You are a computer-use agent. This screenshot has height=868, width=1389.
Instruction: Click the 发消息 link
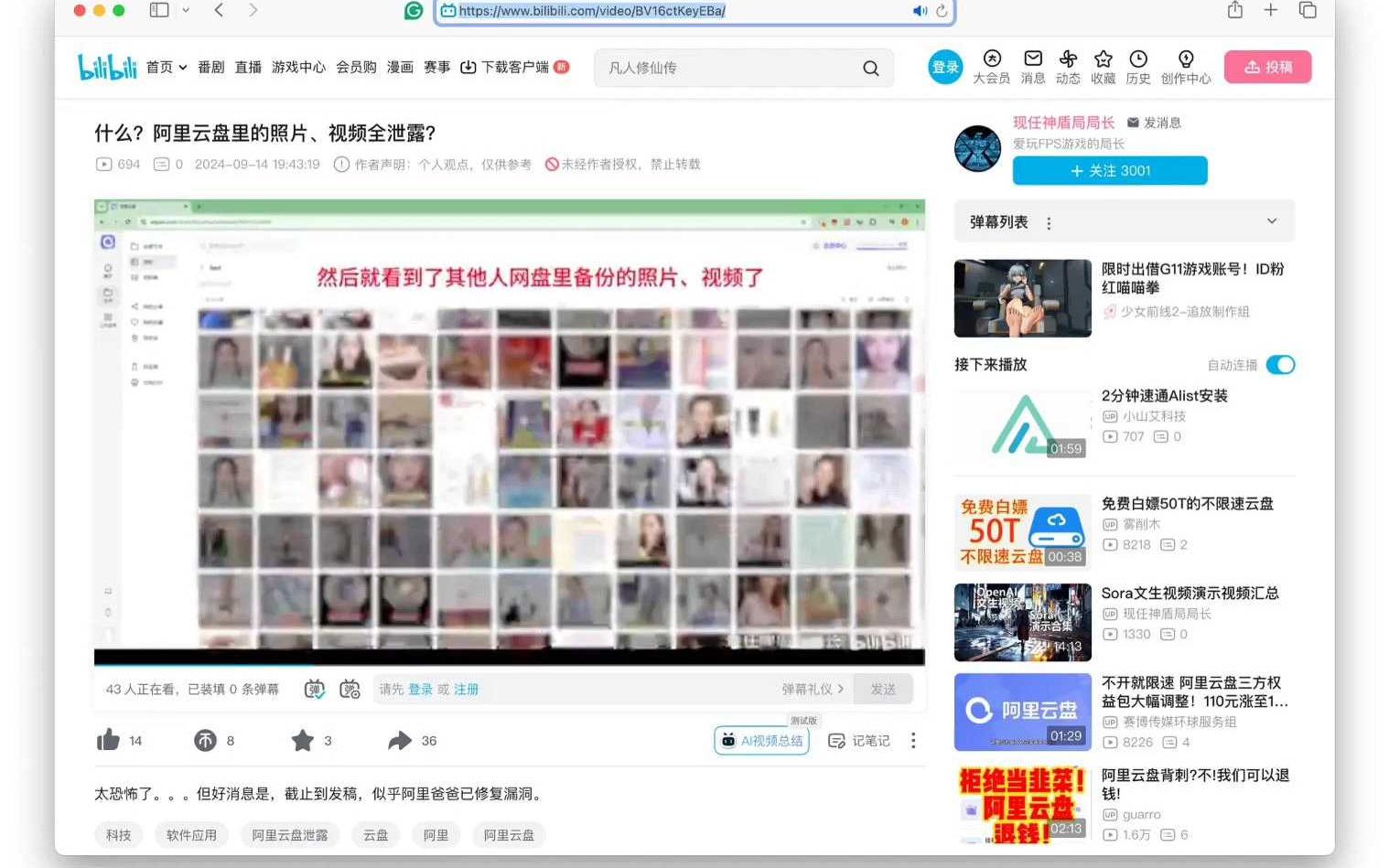point(1154,123)
